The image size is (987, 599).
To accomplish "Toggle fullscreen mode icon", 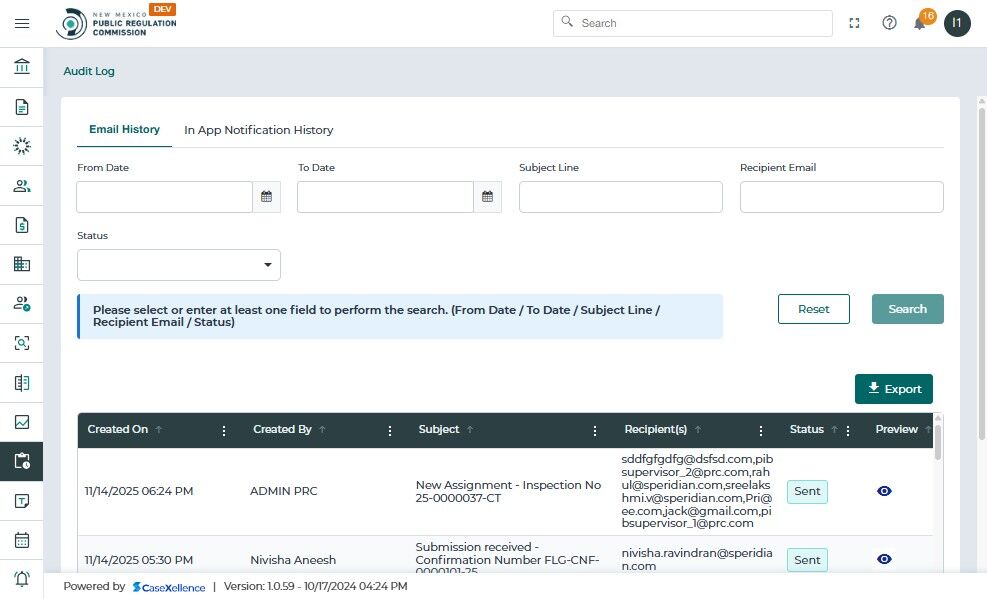I will [854, 23].
